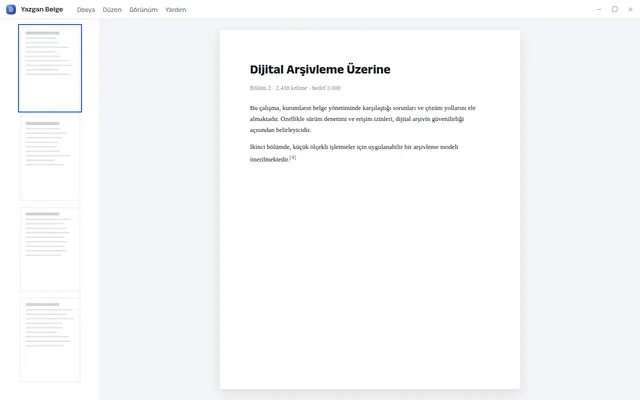
Task: Click the empty gray canvas beside the page
Action: pyautogui.click(x=580, y=204)
